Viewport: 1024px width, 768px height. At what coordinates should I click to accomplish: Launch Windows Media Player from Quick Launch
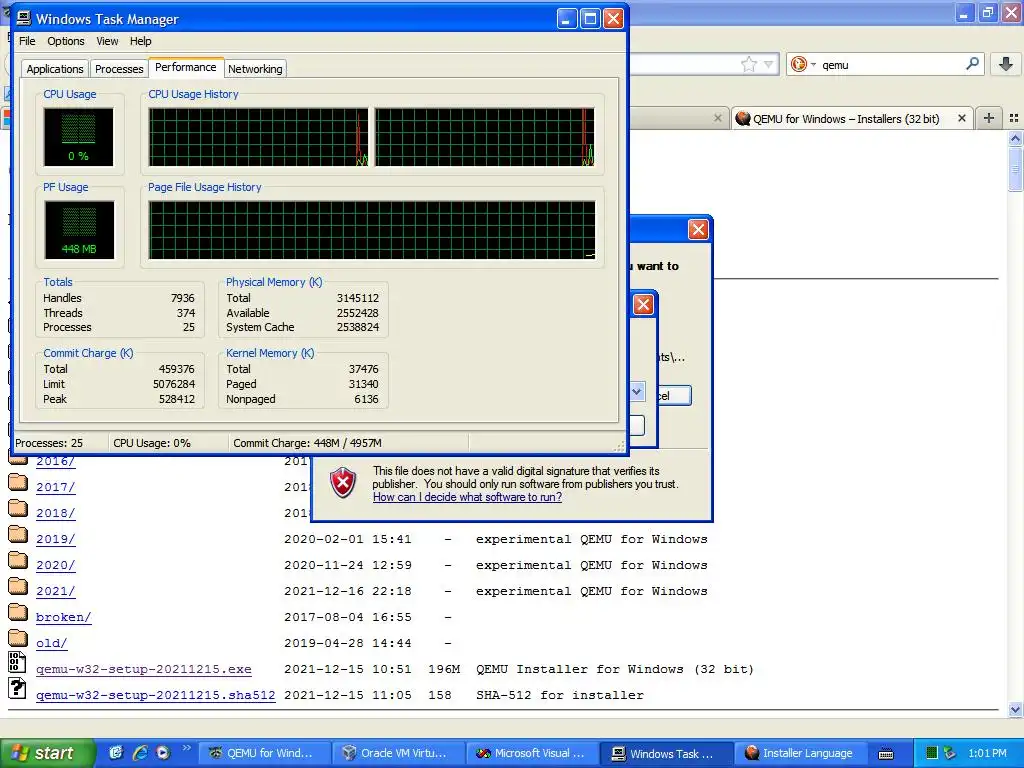click(x=163, y=753)
